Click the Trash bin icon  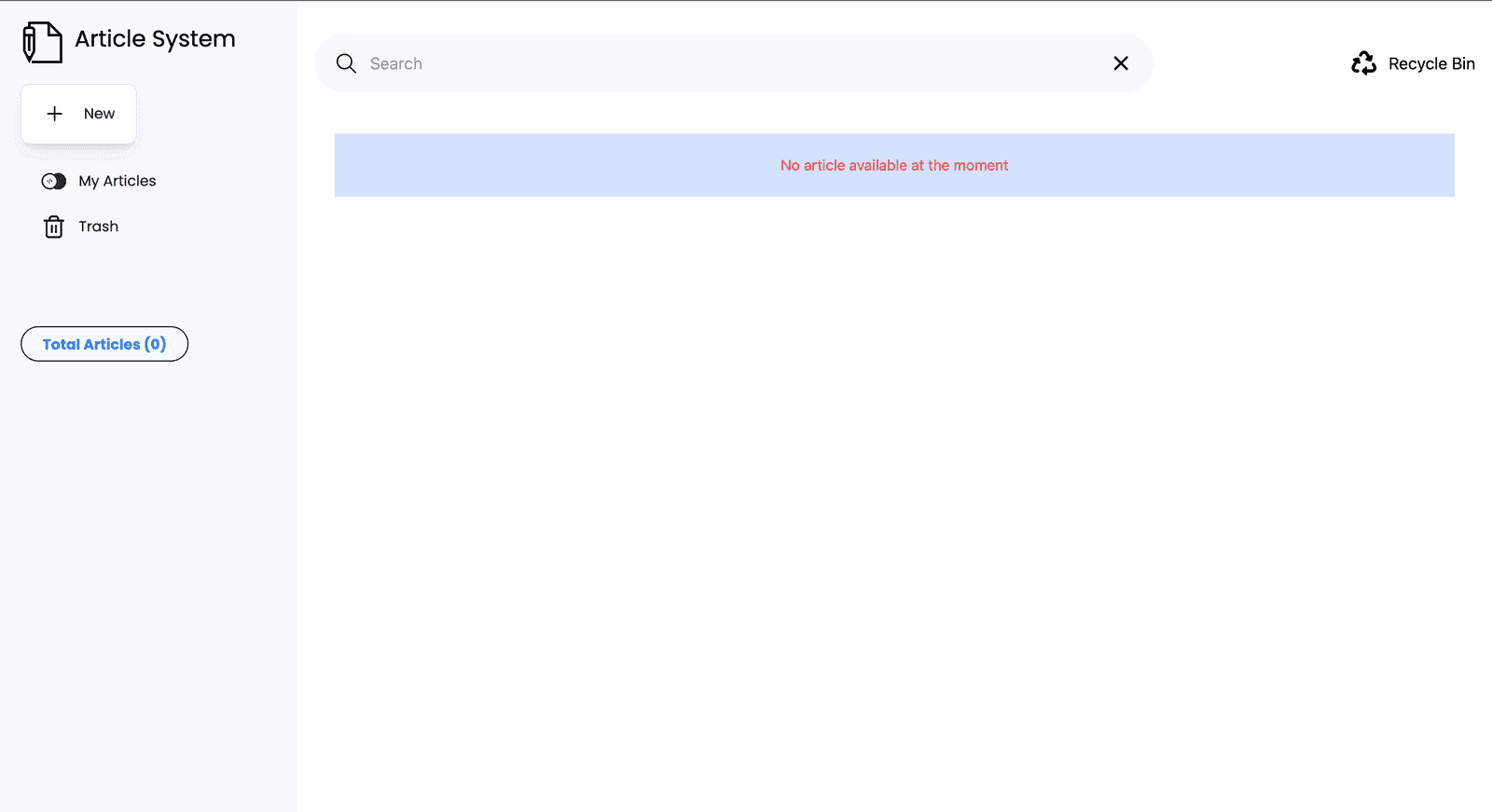point(54,227)
